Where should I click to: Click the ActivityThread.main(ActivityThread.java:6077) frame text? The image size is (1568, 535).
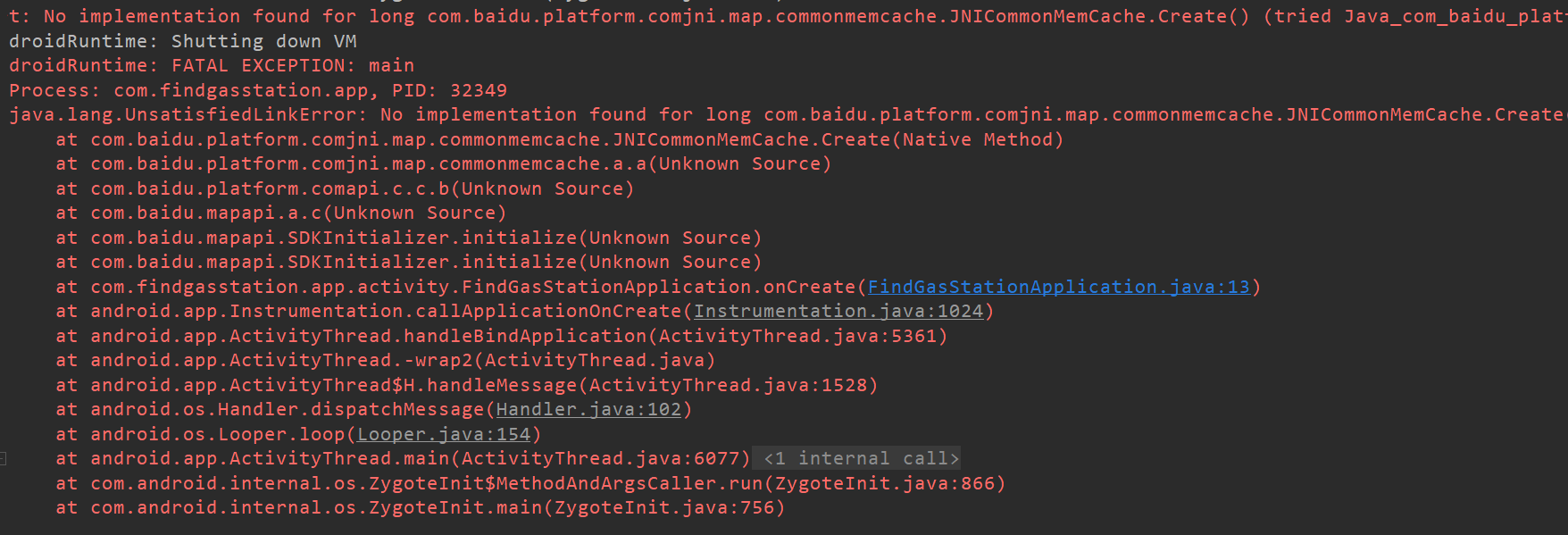coord(403,458)
